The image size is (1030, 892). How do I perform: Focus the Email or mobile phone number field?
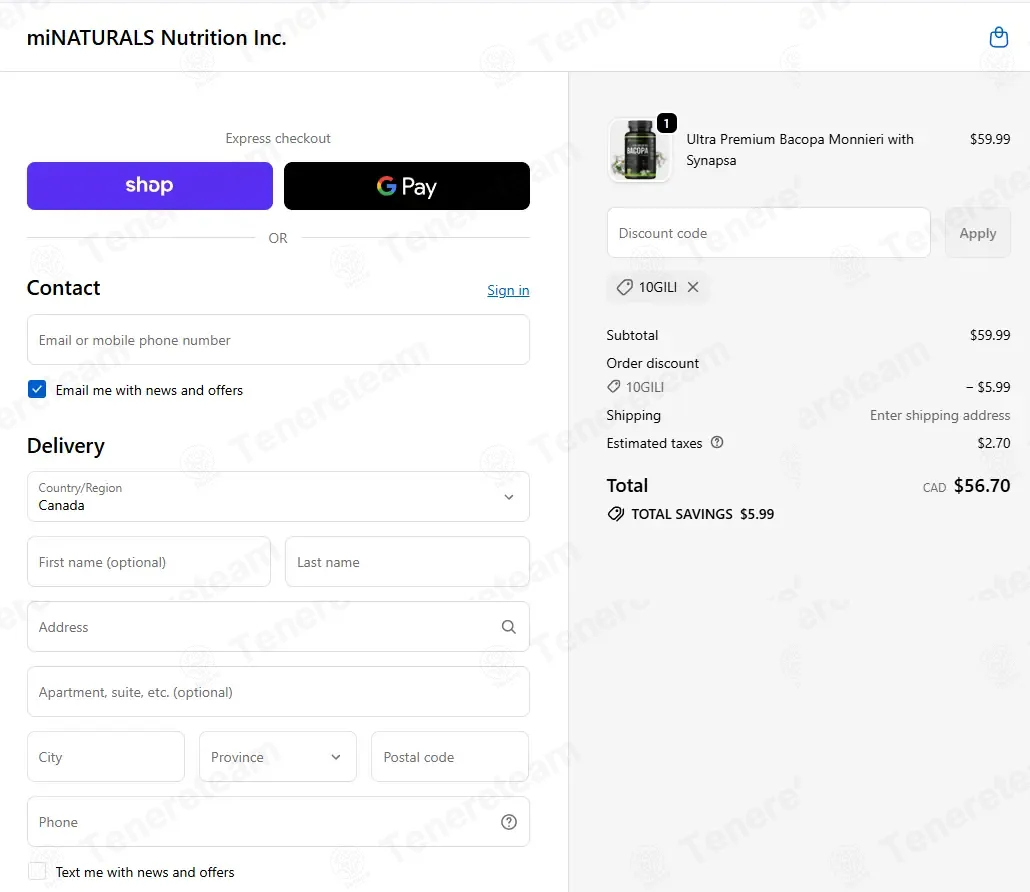click(x=278, y=340)
